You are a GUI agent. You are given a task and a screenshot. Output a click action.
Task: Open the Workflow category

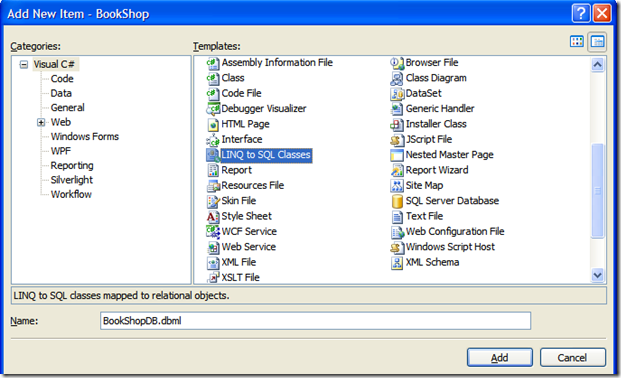(x=71, y=194)
